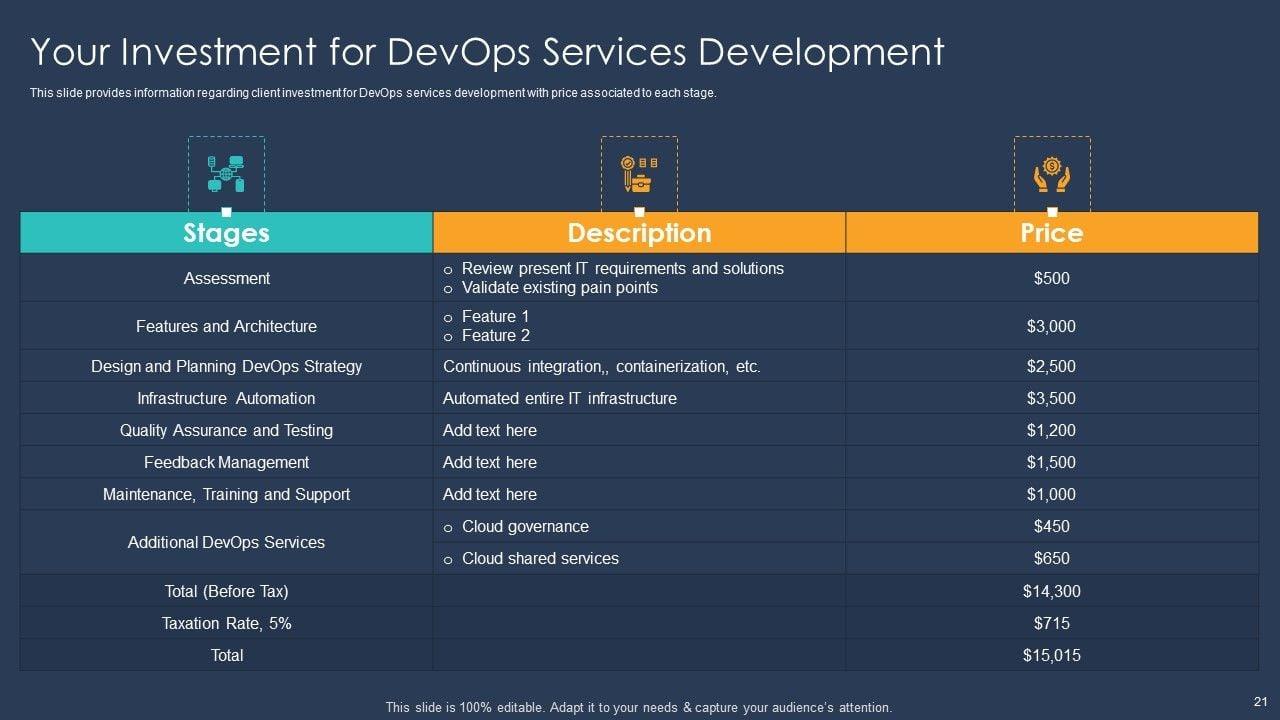Select the Description column header
1280x720 pixels.
[639, 233]
